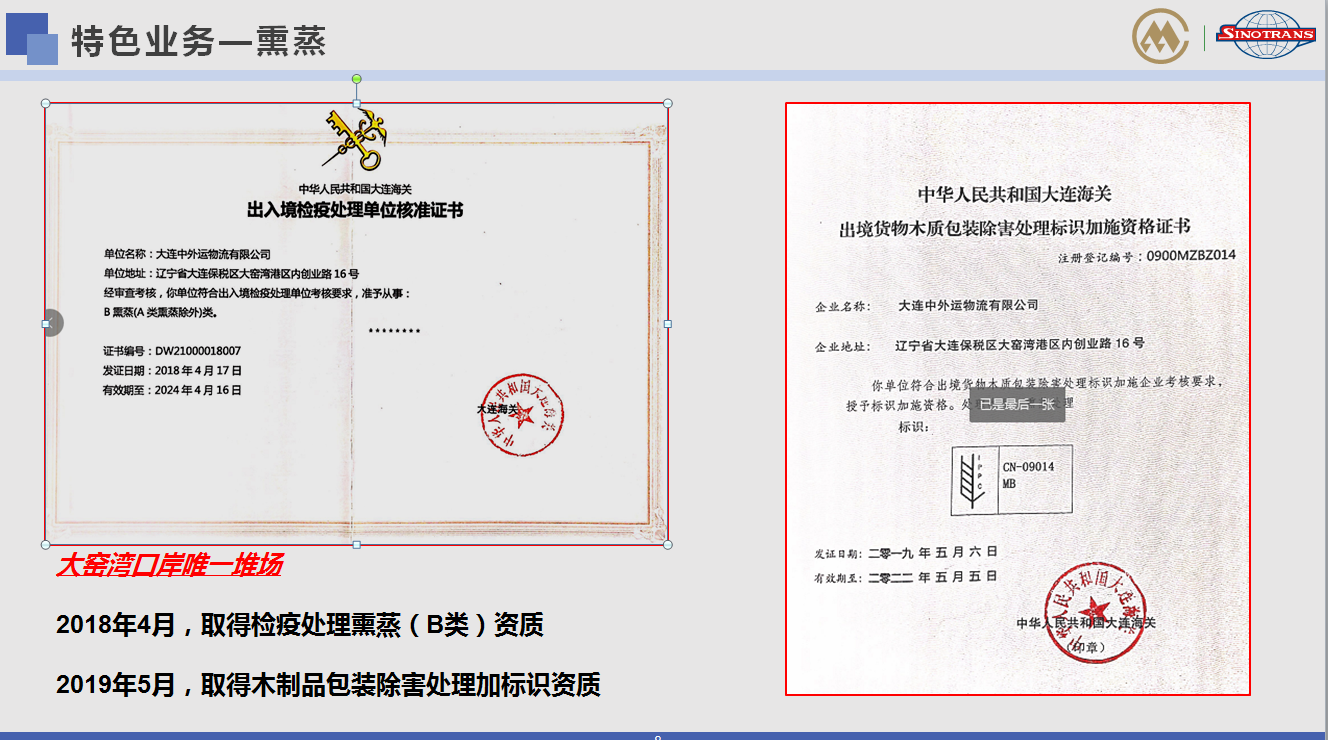Viewport: 1328px width, 740px height.
Task: Click '证书编号：DW21000018007'
Action: 172,351
